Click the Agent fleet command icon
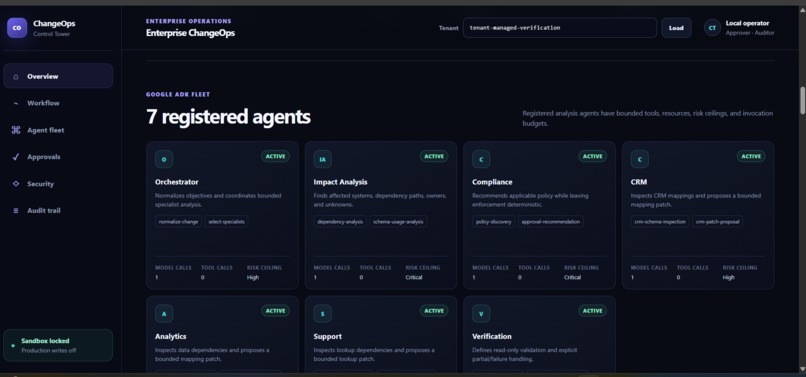The width and height of the screenshot is (806, 377). pyautogui.click(x=16, y=130)
